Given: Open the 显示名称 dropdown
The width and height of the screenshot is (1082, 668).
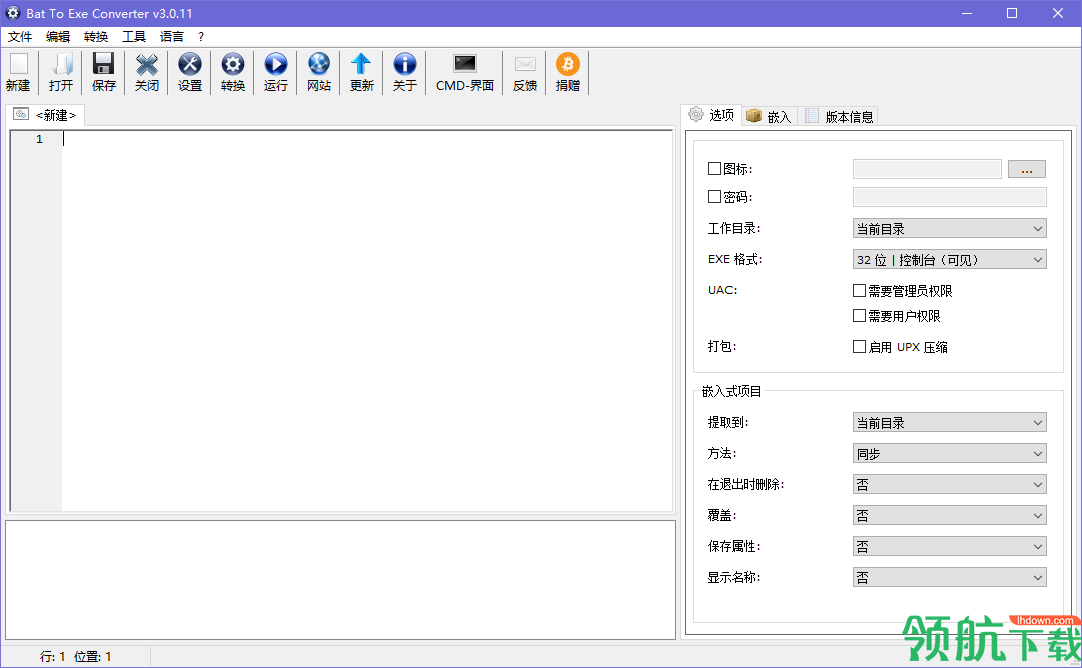Looking at the screenshot, I should (950, 577).
